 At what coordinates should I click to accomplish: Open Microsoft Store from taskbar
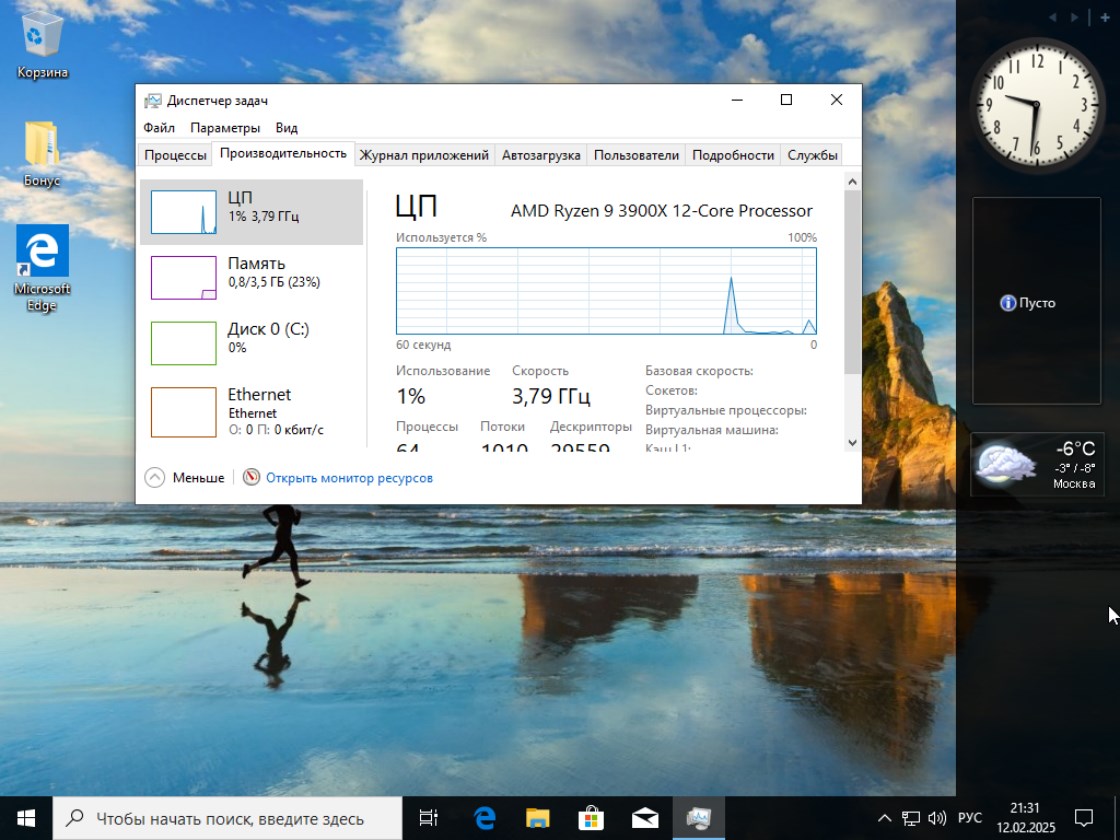pos(591,818)
